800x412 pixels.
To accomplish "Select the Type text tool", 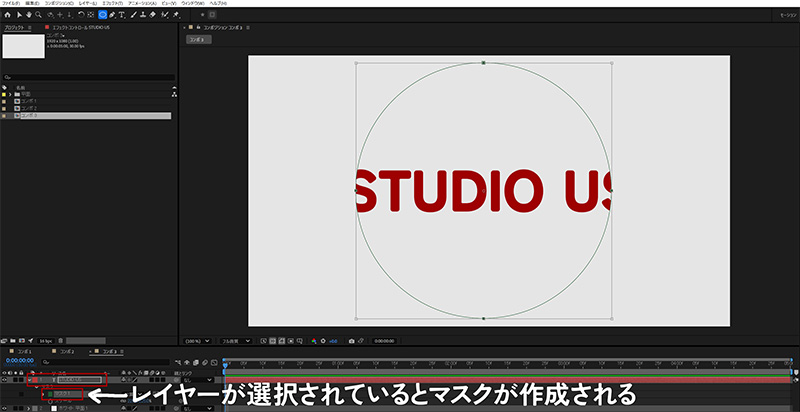I will pos(122,15).
